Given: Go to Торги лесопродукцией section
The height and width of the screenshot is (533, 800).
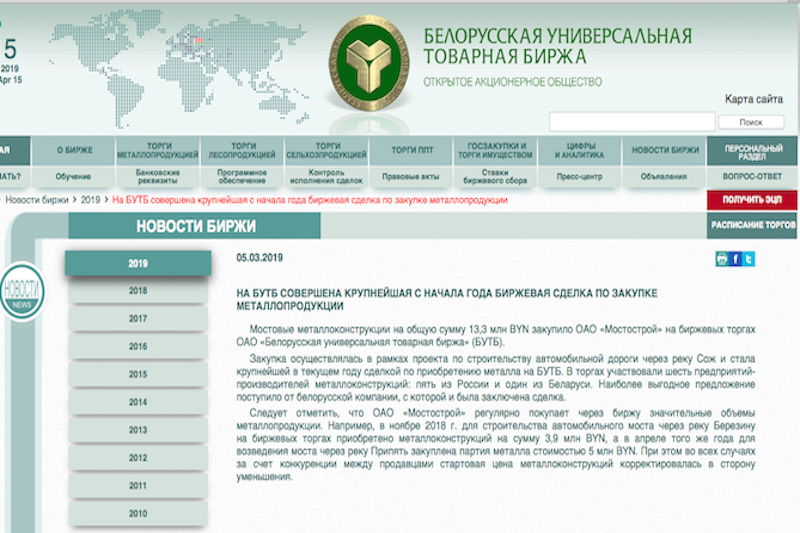Looking at the screenshot, I should [242, 150].
